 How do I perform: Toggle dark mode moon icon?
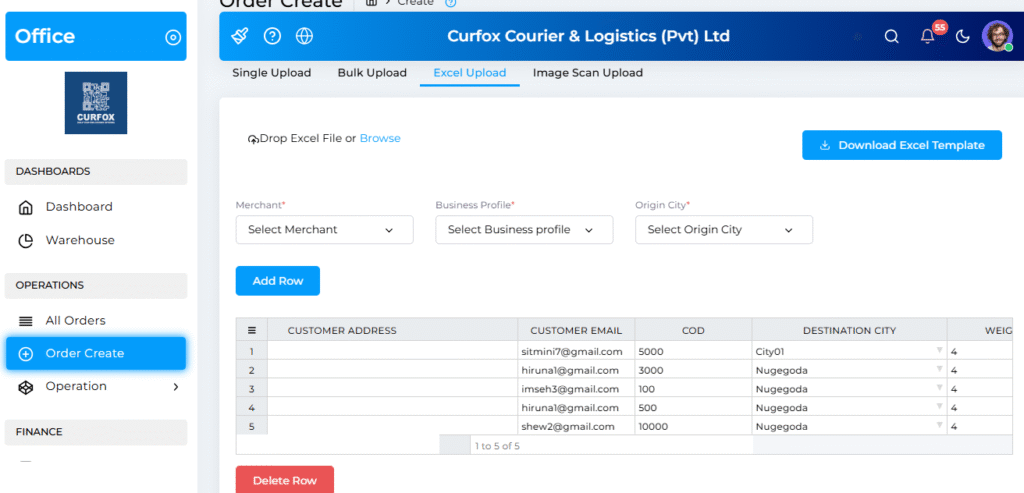coord(963,36)
